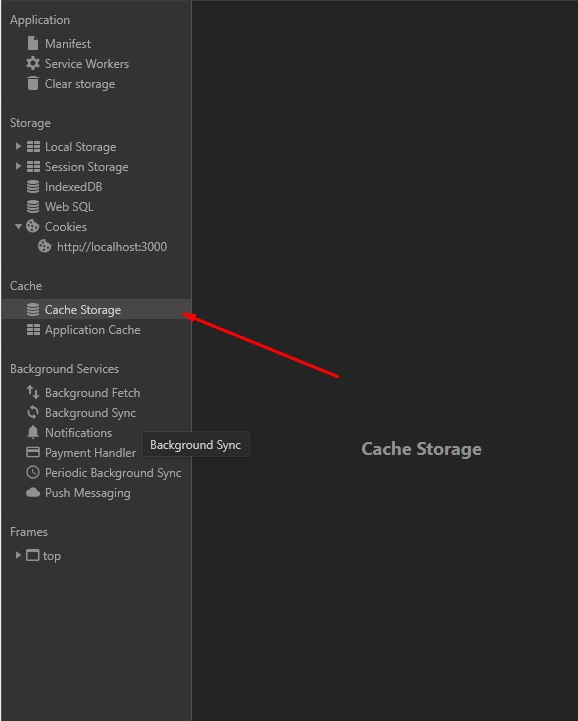Viewport: 578px width, 721px height.
Task: Open Service Workers gear icon
Action: click(x=33, y=63)
